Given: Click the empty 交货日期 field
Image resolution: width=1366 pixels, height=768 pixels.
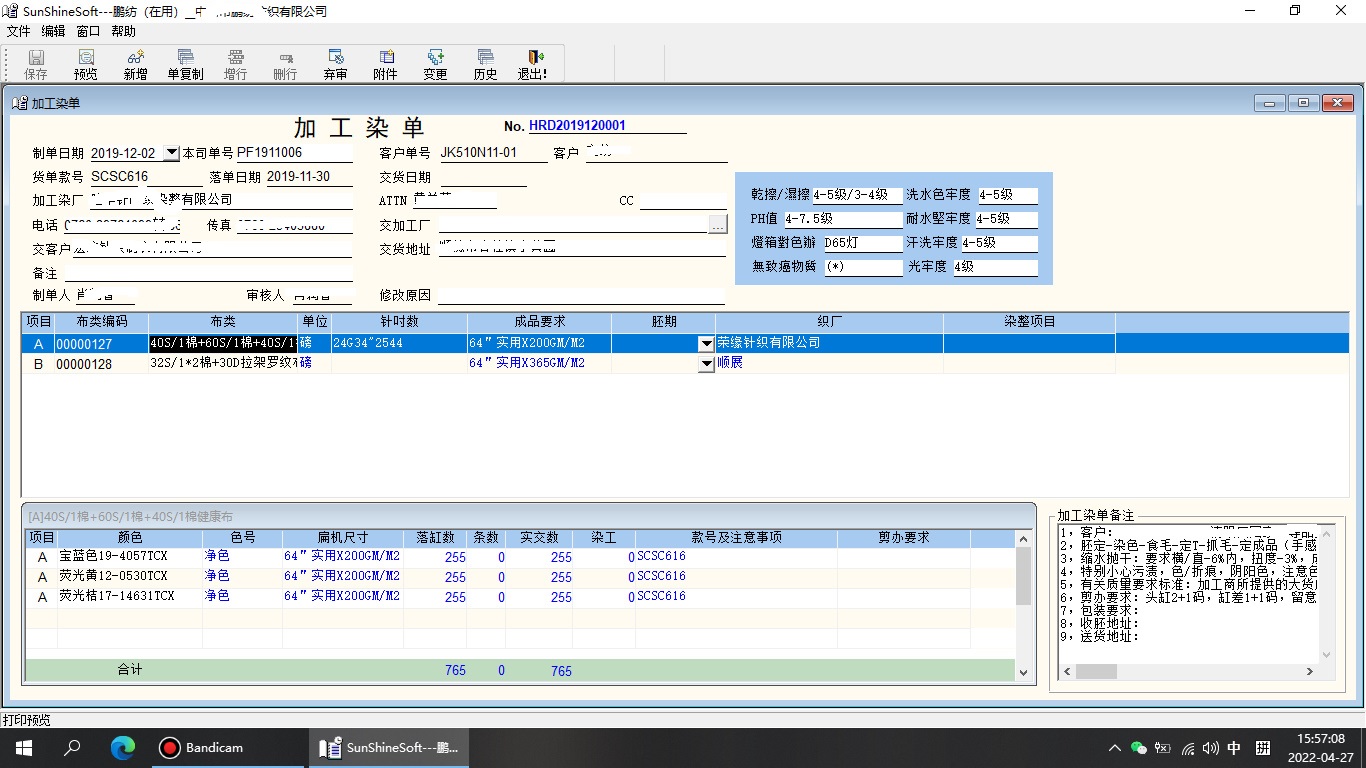Looking at the screenshot, I should [483, 177].
